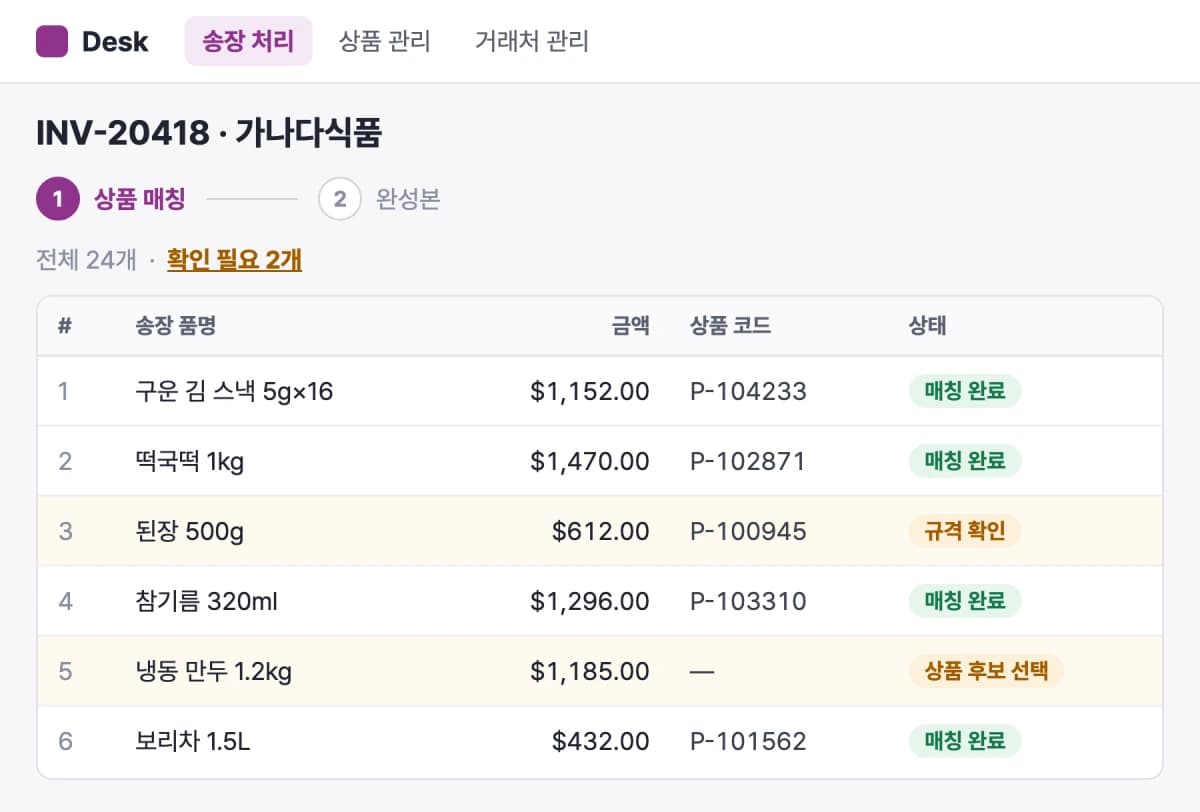The image size is (1200, 812).
Task: Click the $432.00 amount
Action: tap(601, 741)
